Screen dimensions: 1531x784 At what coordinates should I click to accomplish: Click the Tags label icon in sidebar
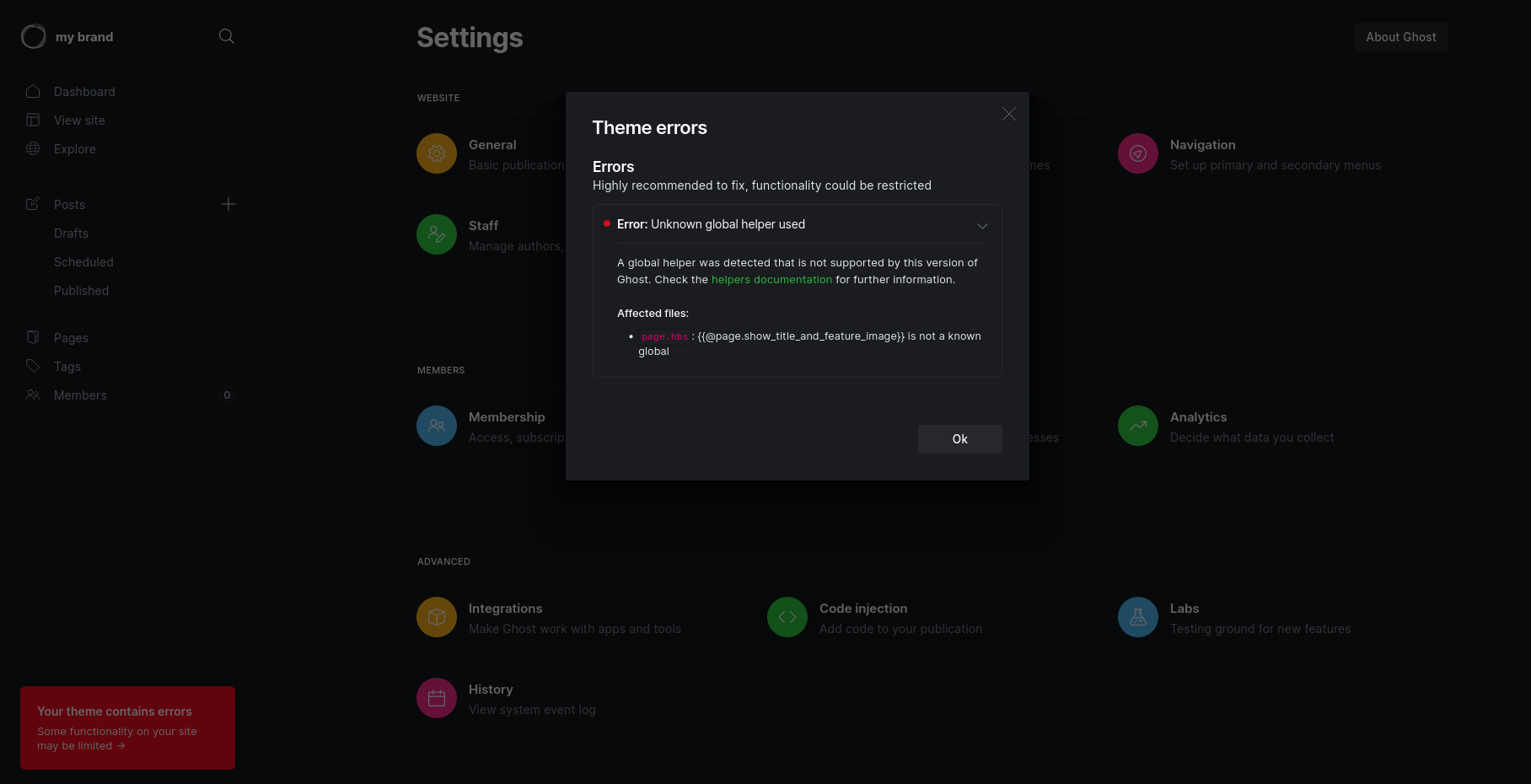(x=33, y=366)
